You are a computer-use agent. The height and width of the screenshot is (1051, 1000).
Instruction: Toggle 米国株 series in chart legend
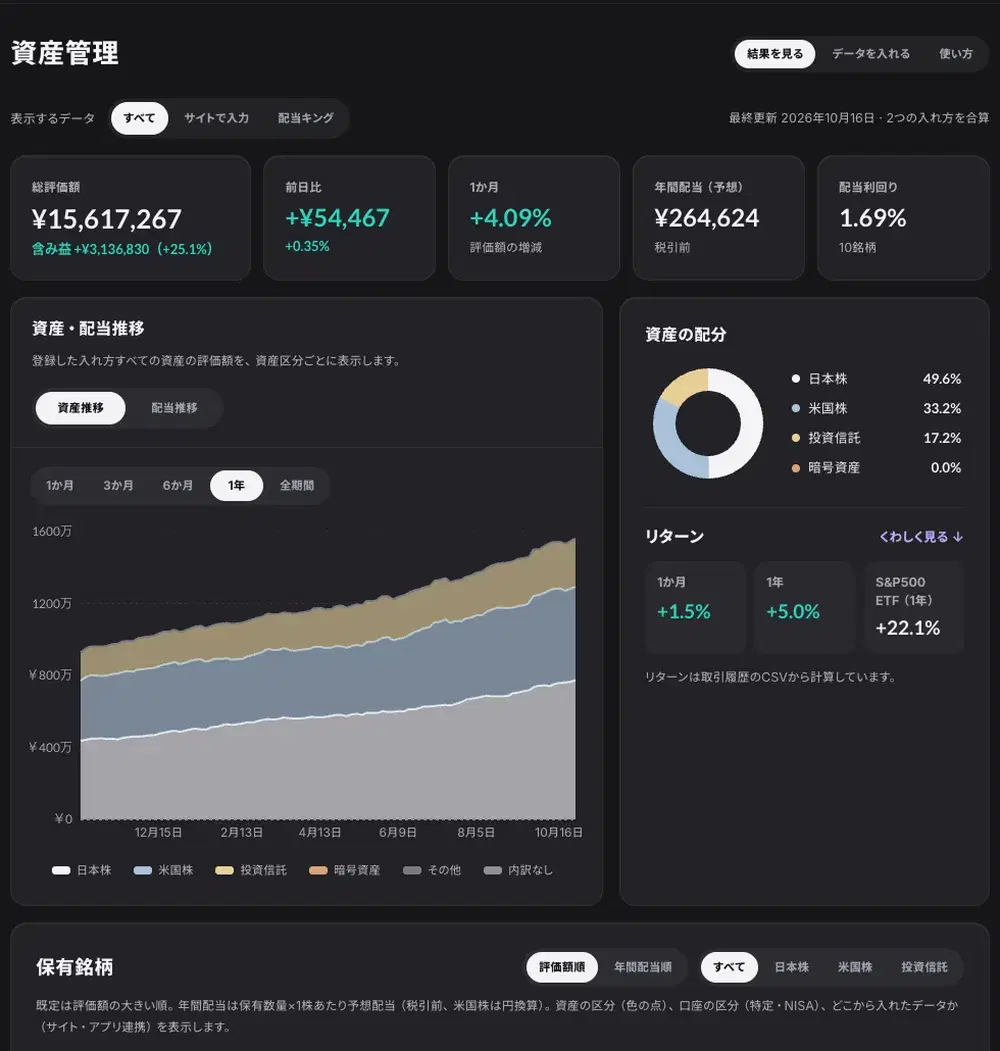tap(164, 870)
